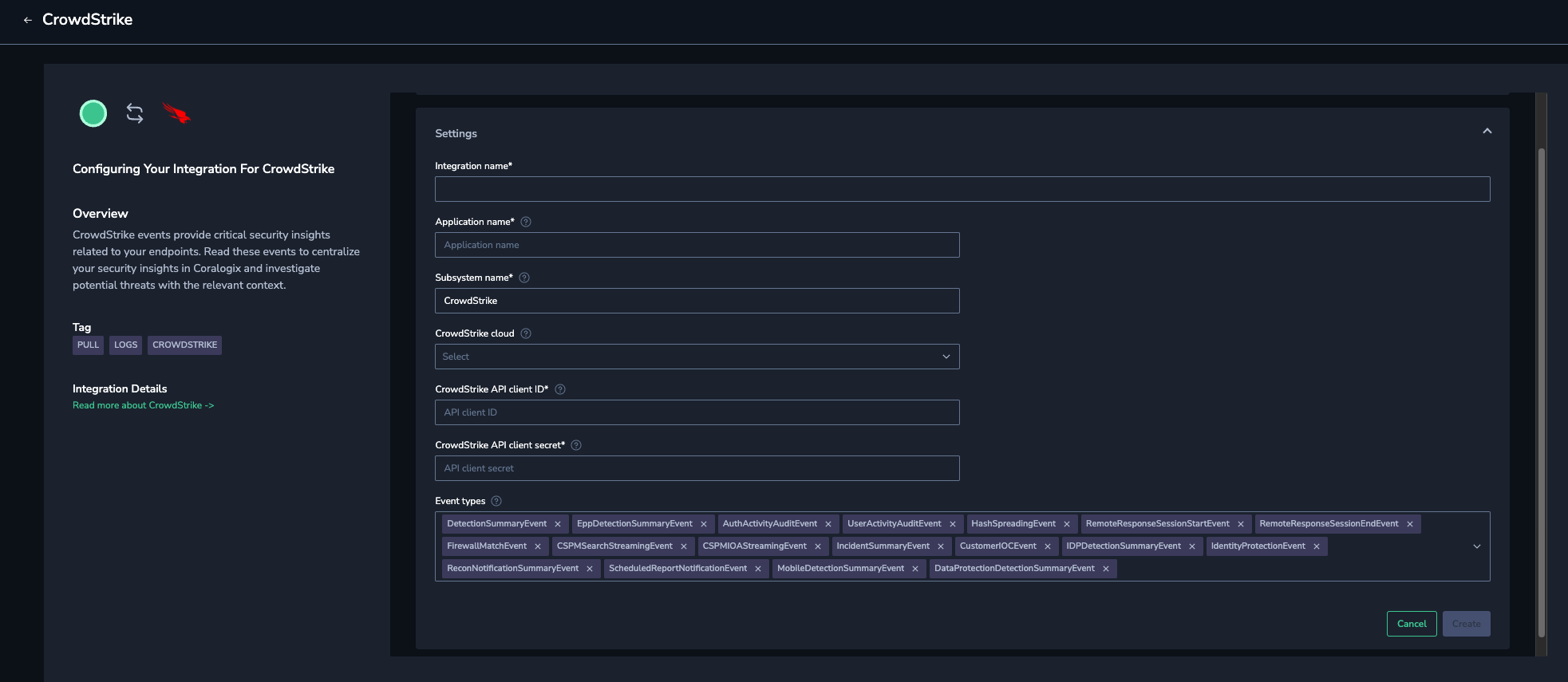
Task: Remove the ReconNotificationSummaryEvent tag
Action: [x=590, y=569]
